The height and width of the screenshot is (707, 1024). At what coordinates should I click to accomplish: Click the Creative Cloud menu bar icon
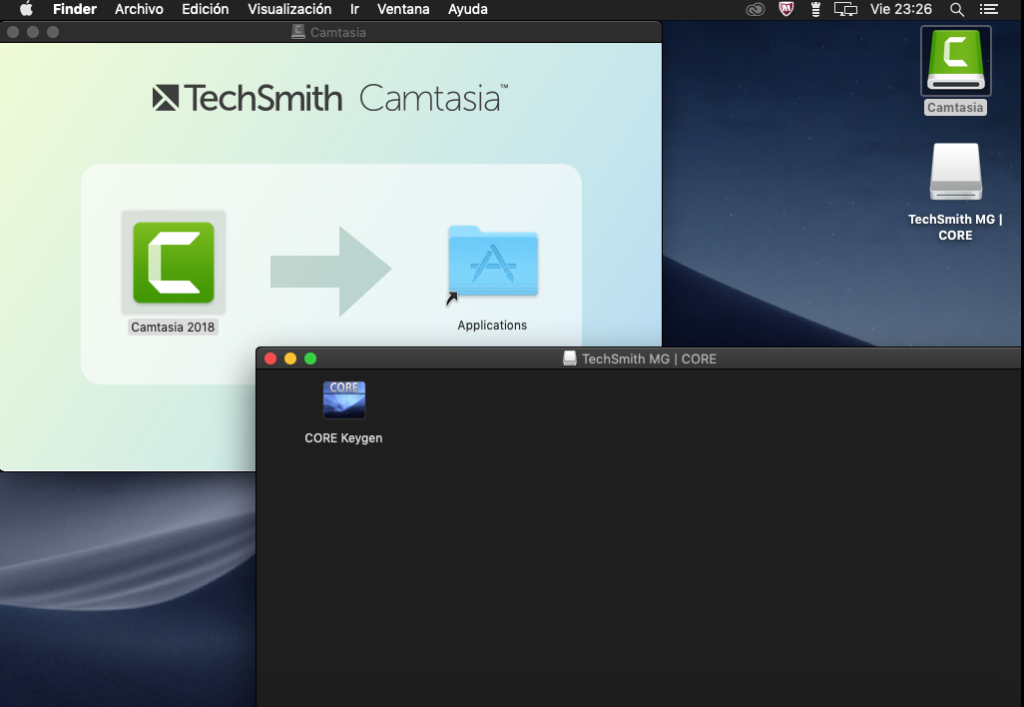pyautogui.click(x=755, y=9)
